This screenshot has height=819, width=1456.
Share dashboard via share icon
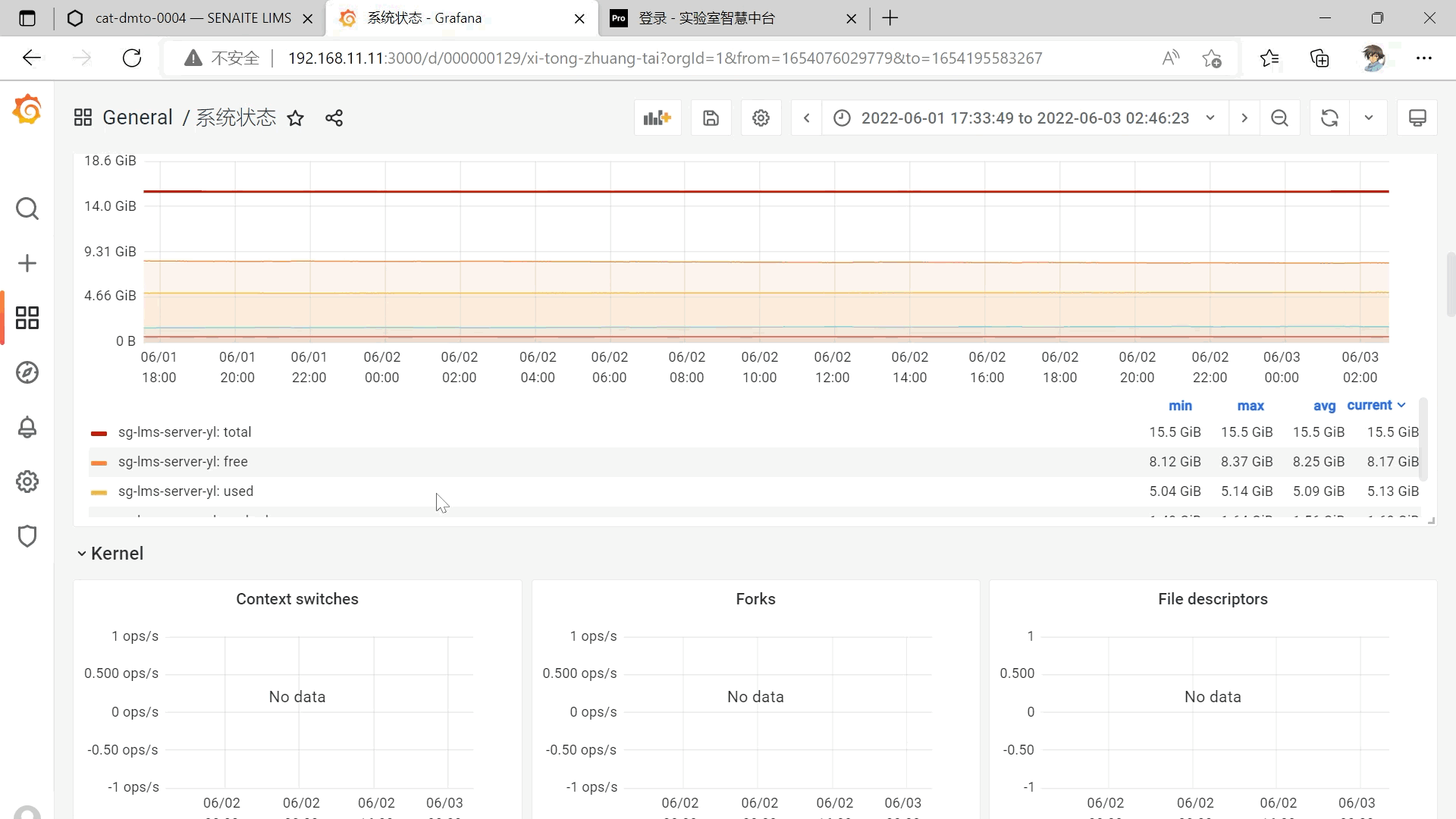pyautogui.click(x=334, y=118)
